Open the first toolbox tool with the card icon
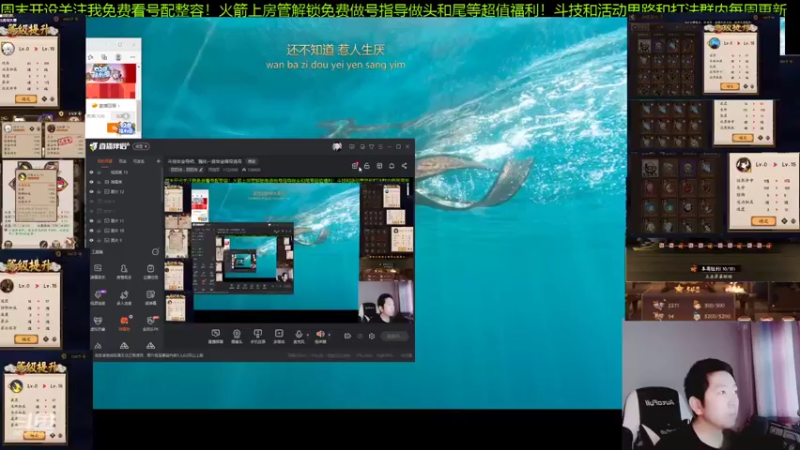Viewport: 800px width, 450px height. click(x=98, y=269)
